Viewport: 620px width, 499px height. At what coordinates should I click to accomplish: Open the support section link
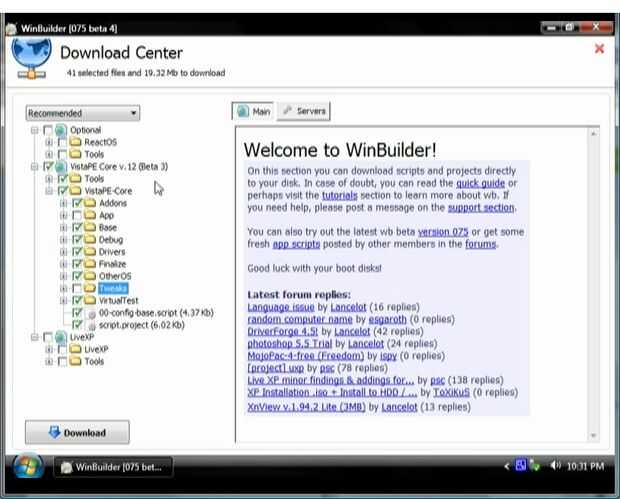(x=481, y=208)
